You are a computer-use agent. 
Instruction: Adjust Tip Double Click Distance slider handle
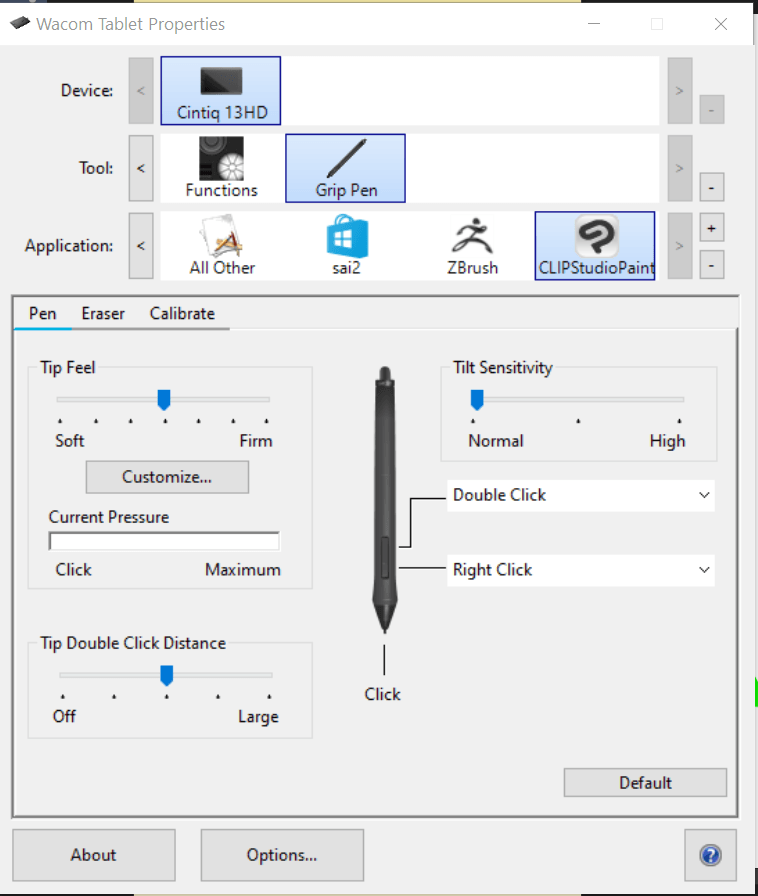166,675
